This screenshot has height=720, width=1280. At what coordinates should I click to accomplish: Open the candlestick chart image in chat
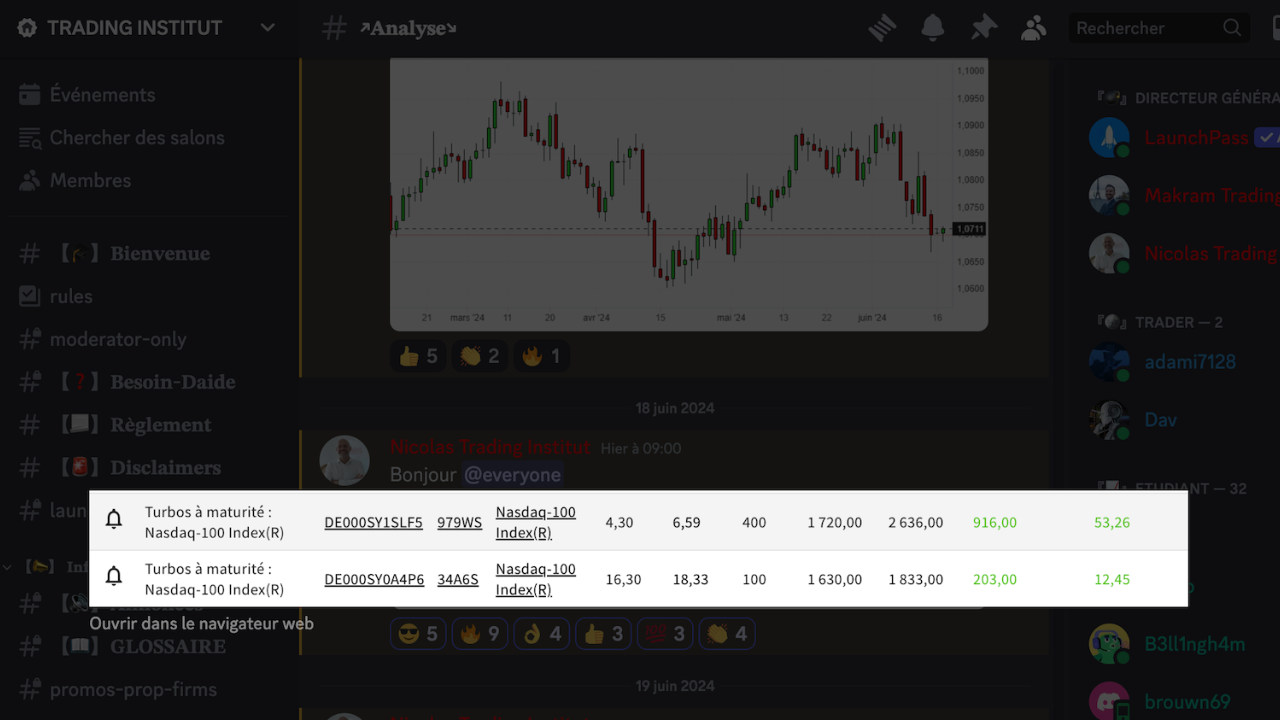tap(689, 194)
